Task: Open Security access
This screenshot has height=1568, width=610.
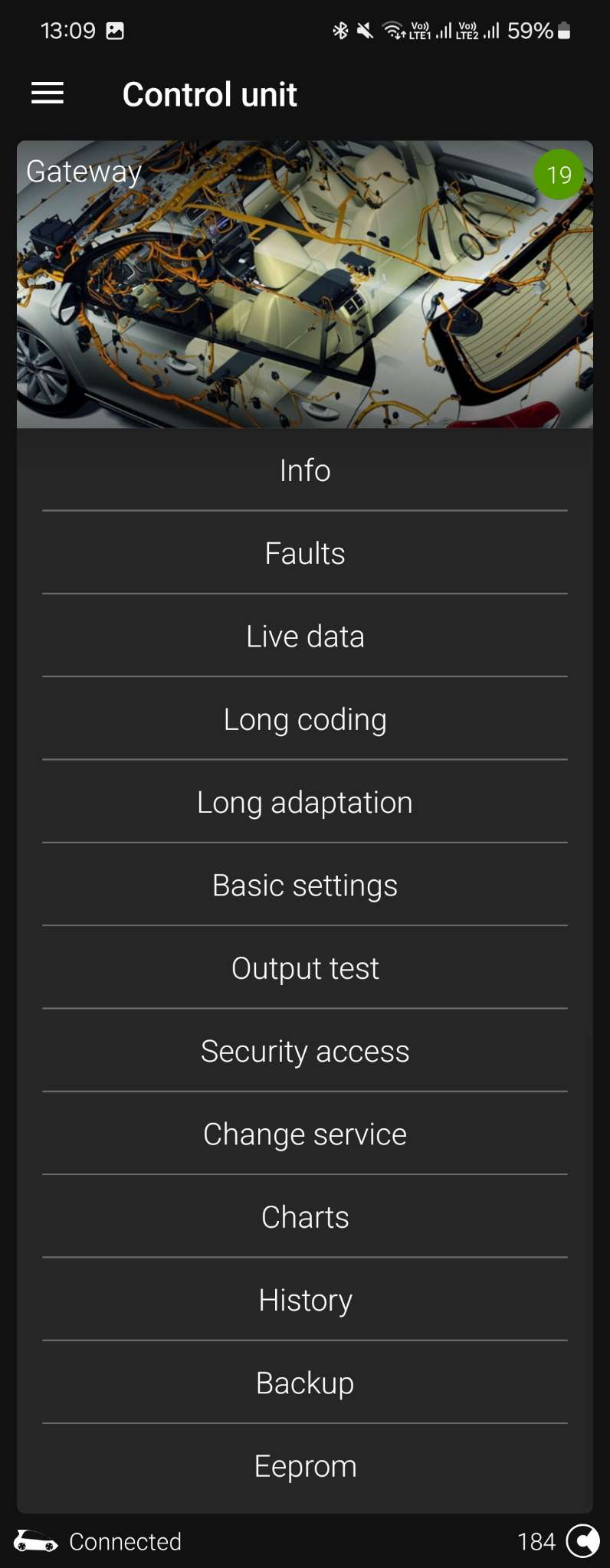Action: 305,1052
